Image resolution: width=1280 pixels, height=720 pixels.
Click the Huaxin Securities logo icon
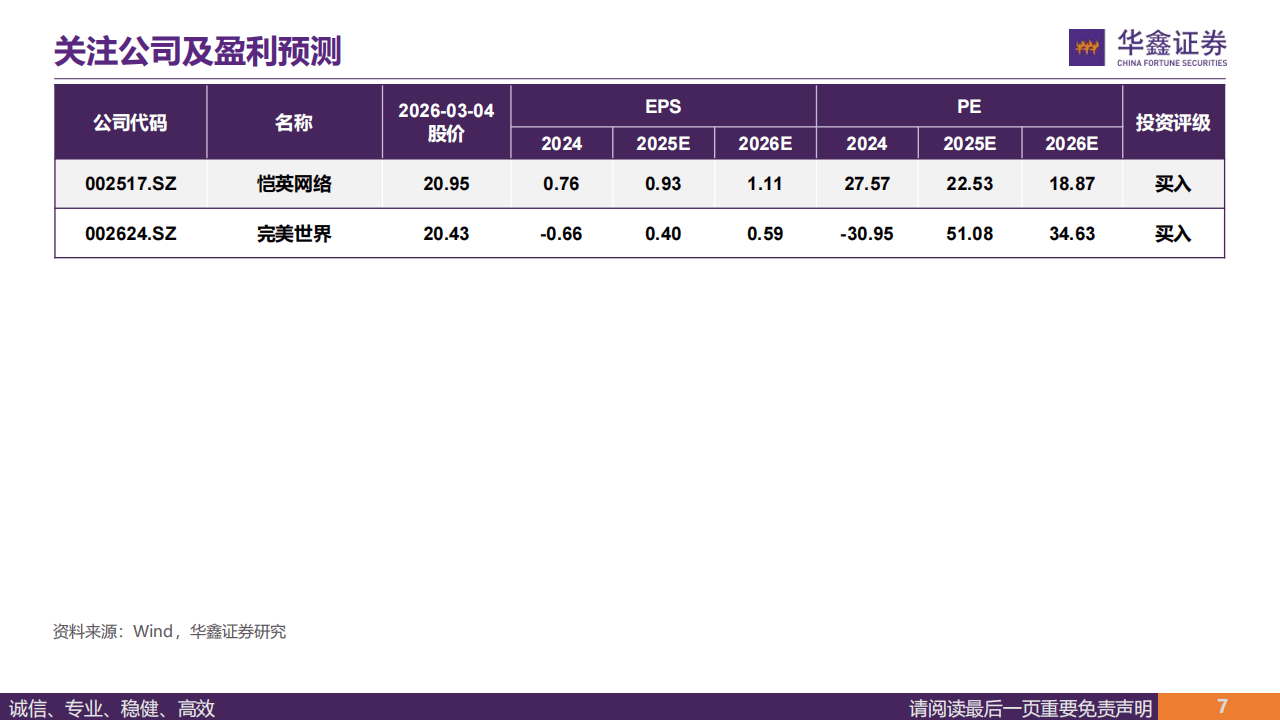(x=1087, y=47)
